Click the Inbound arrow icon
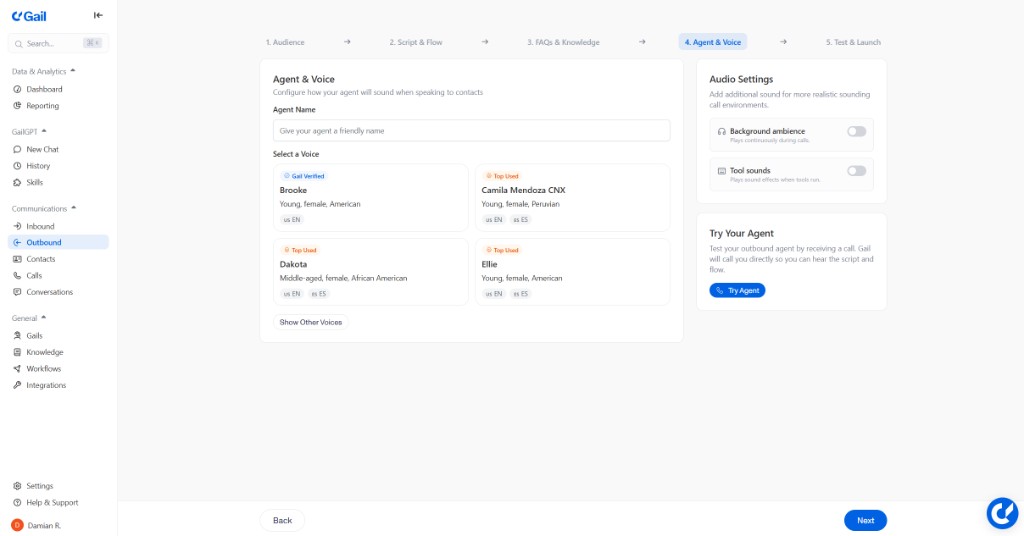This screenshot has width=1024, height=536. pyautogui.click(x=17, y=226)
